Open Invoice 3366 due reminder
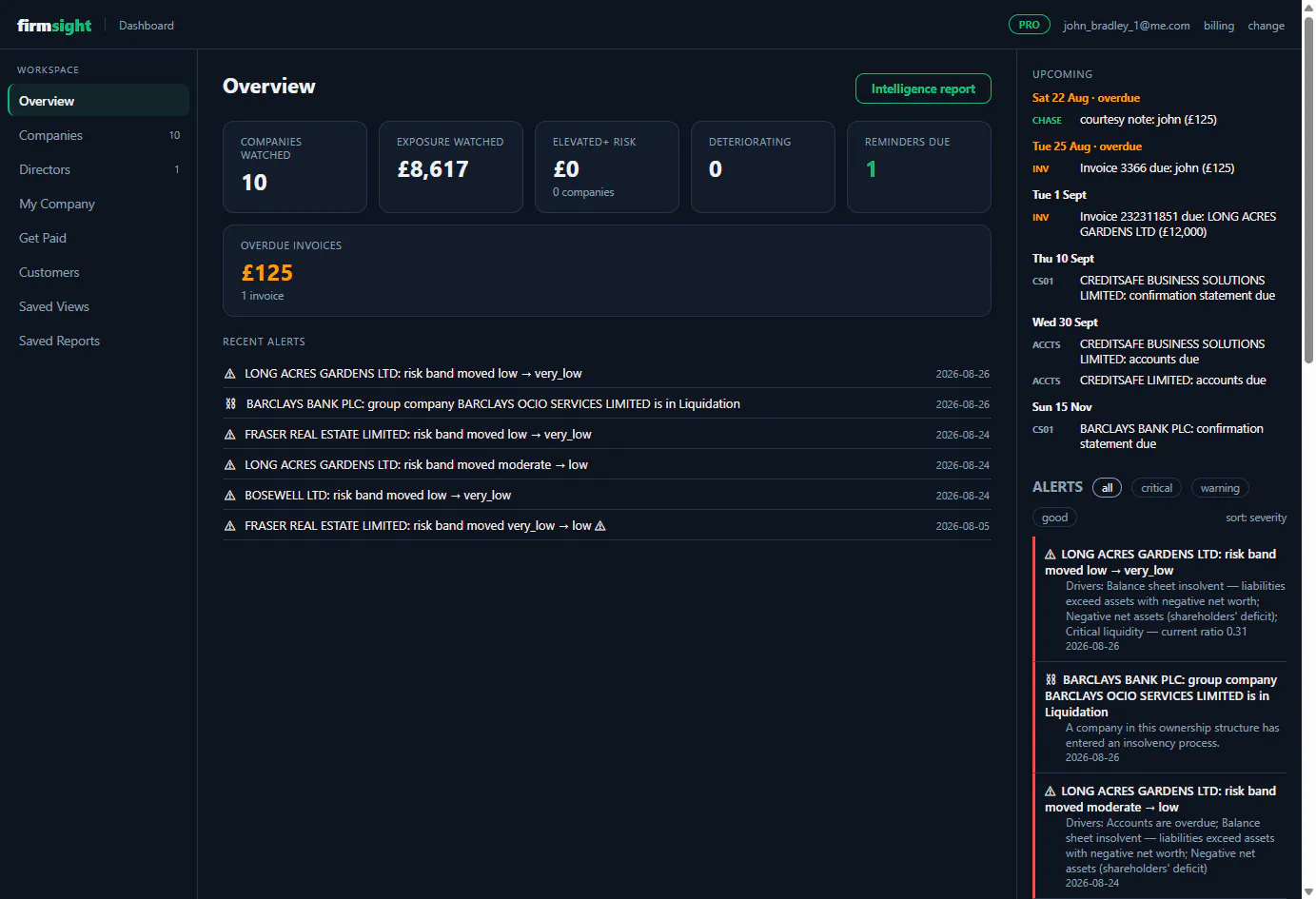 (x=1159, y=168)
